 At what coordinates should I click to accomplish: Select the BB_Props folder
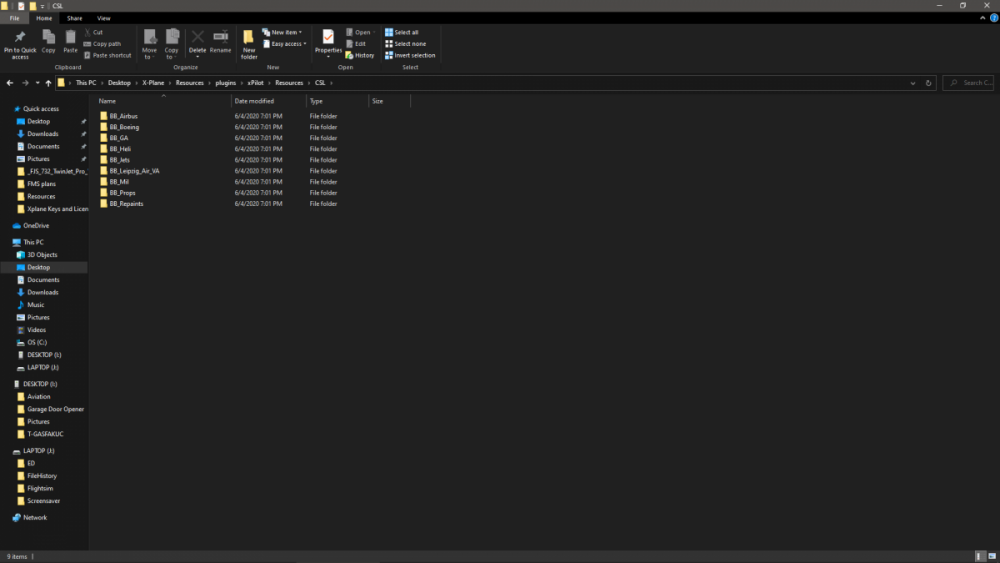coord(122,193)
